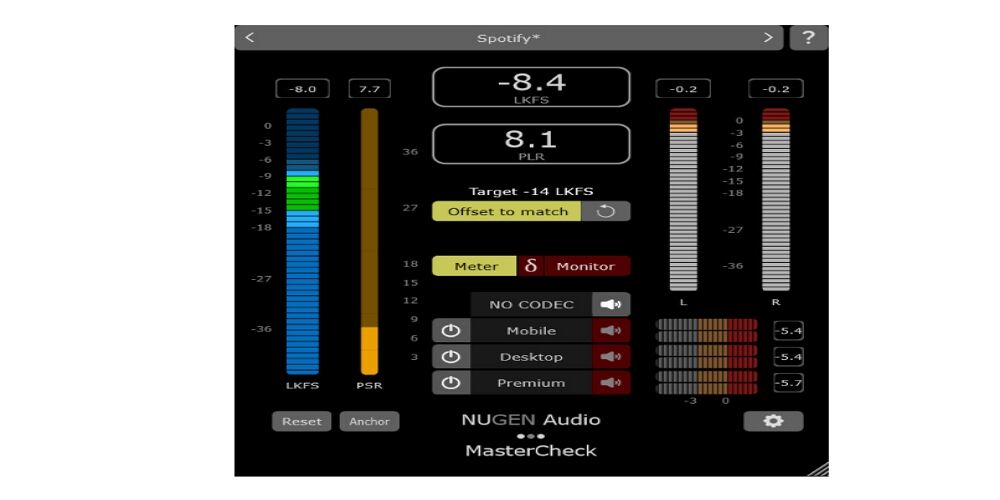The image size is (1000, 500).
Task: Click the Desktop codec level meter
Action: pos(707,357)
